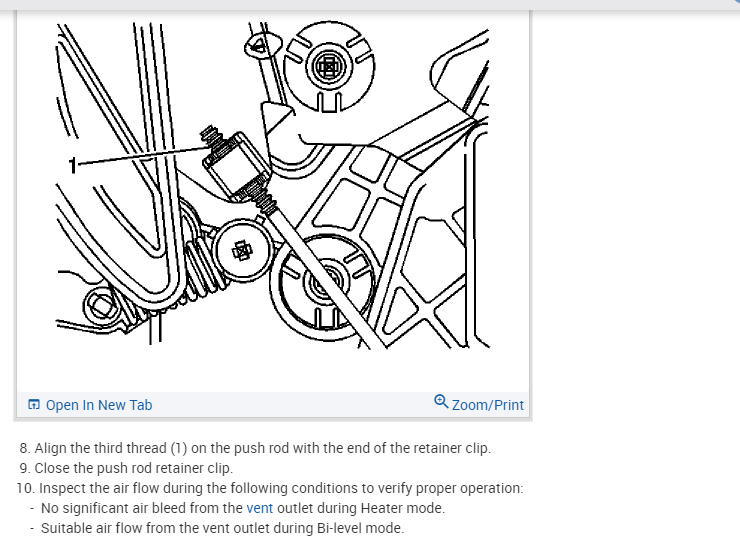This screenshot has height=558, width=740.
Task: Open the Open In New Tab link text
Action: click(99, 405)
